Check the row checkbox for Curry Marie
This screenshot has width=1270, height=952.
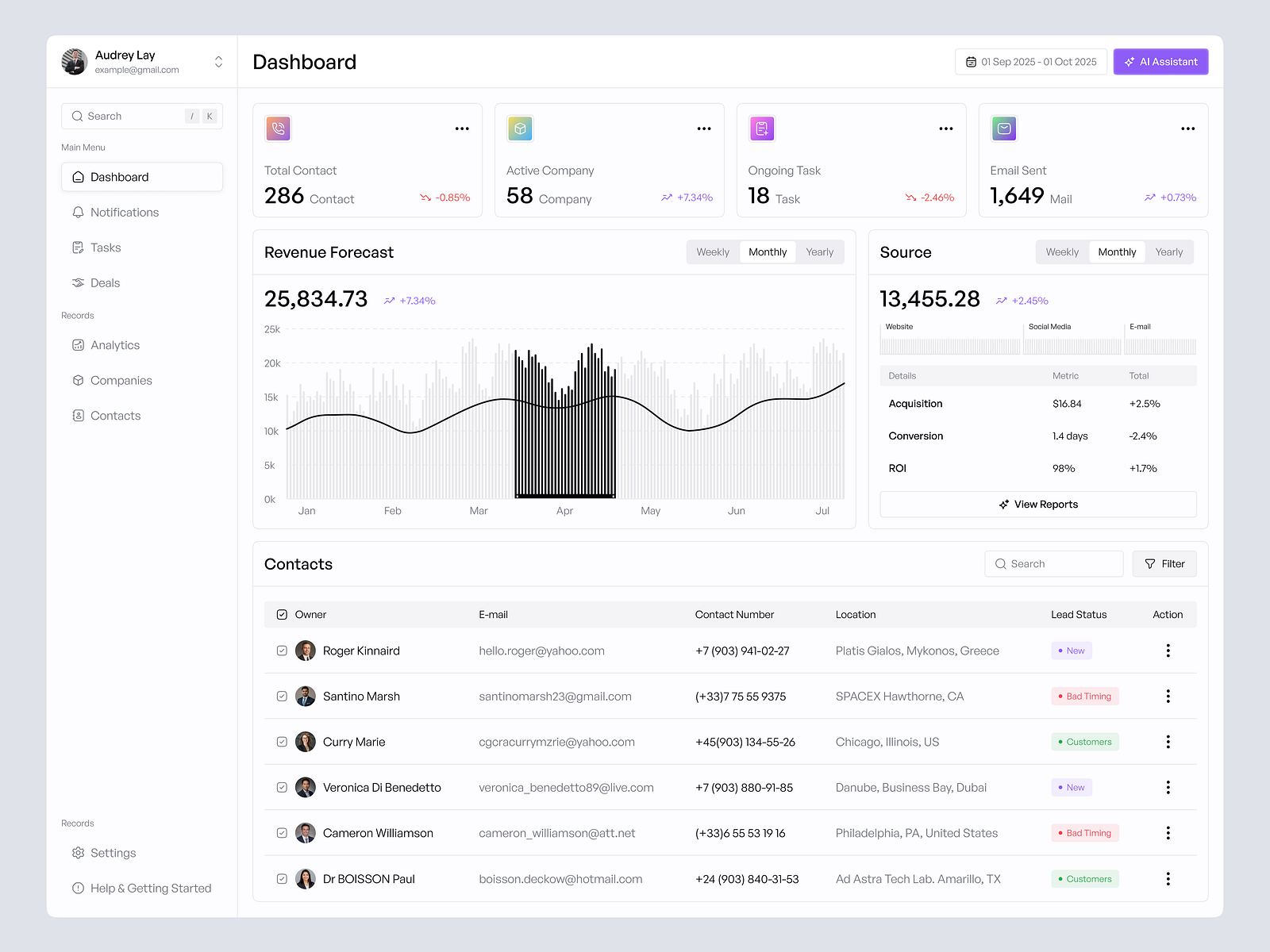pos(282,741)
